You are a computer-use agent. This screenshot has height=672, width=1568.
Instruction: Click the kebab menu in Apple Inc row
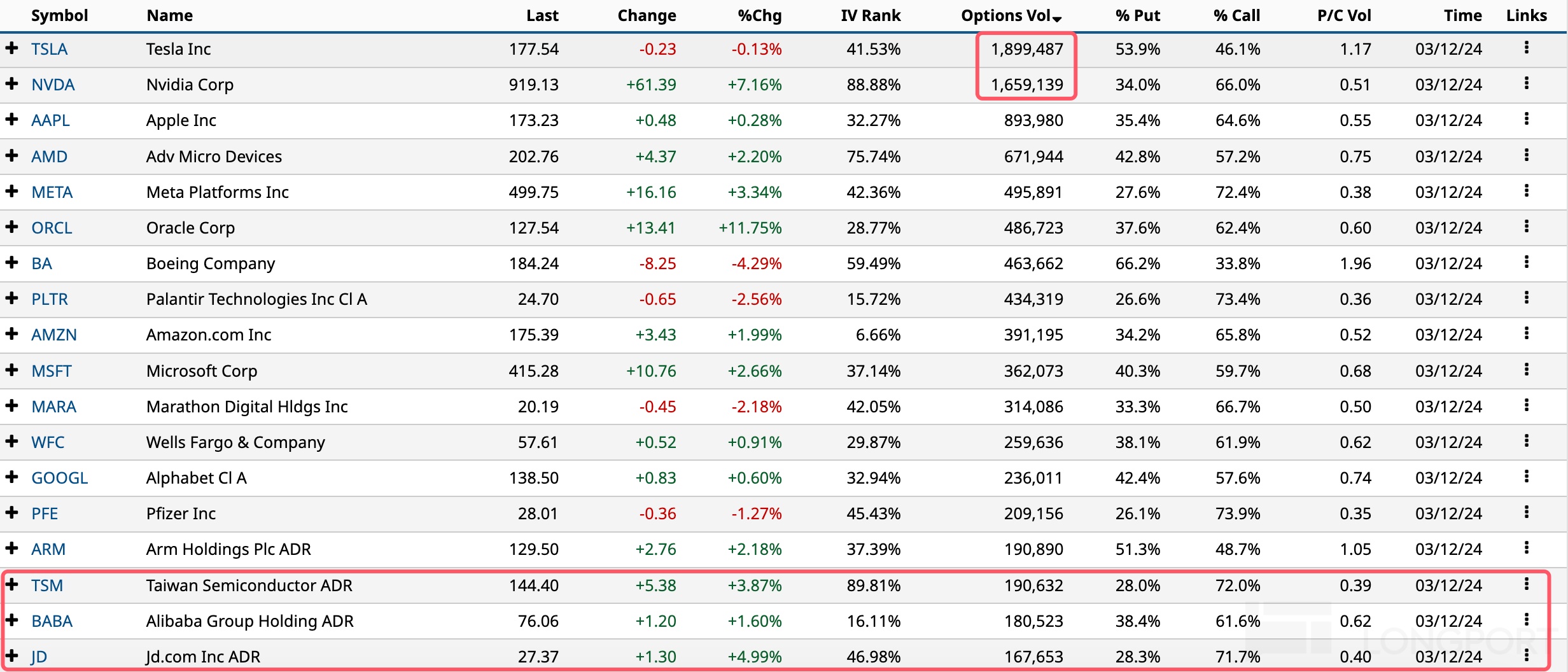pos(1526,119)
